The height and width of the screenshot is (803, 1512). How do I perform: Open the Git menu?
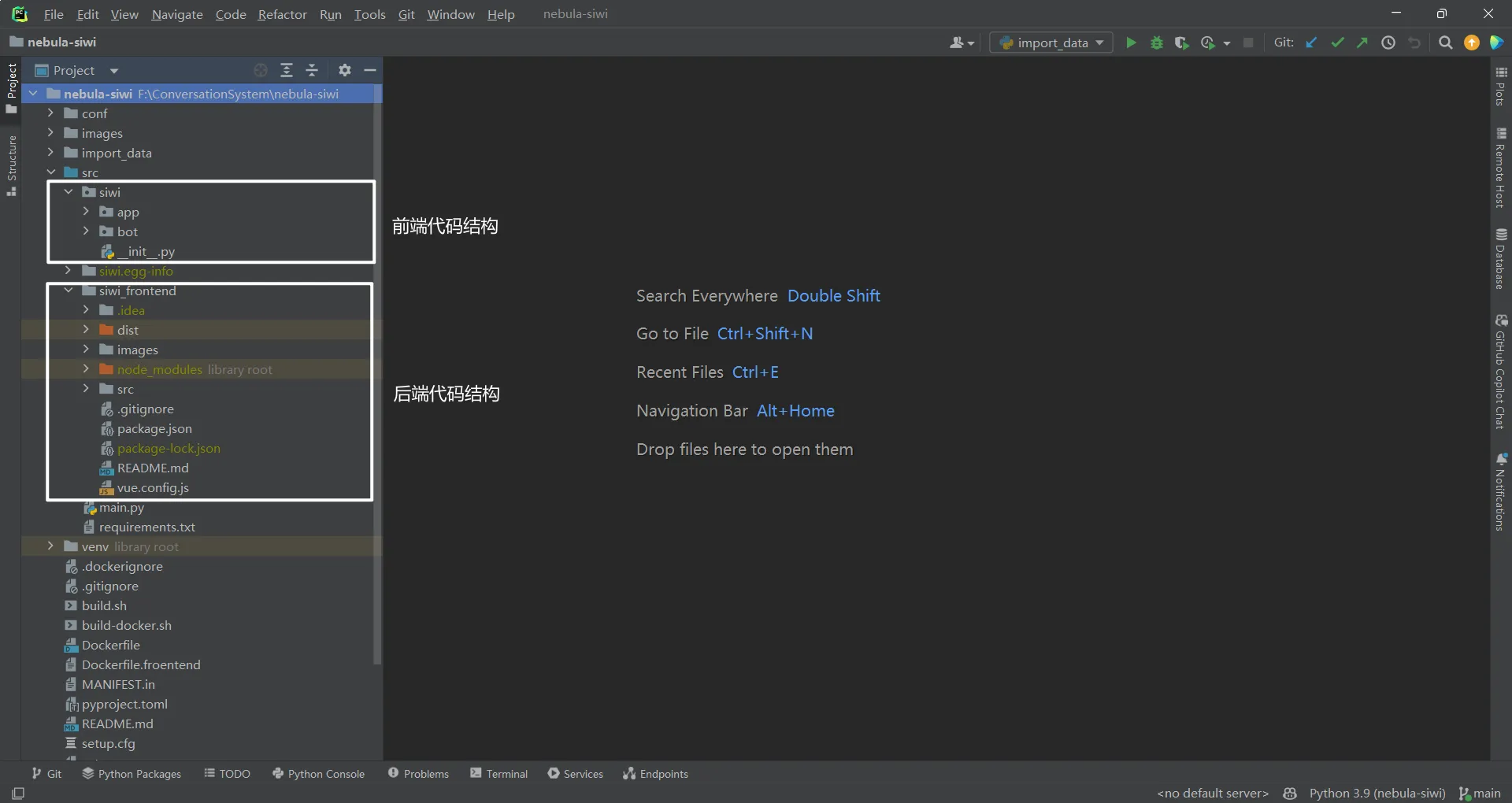(x=406, y=14)
